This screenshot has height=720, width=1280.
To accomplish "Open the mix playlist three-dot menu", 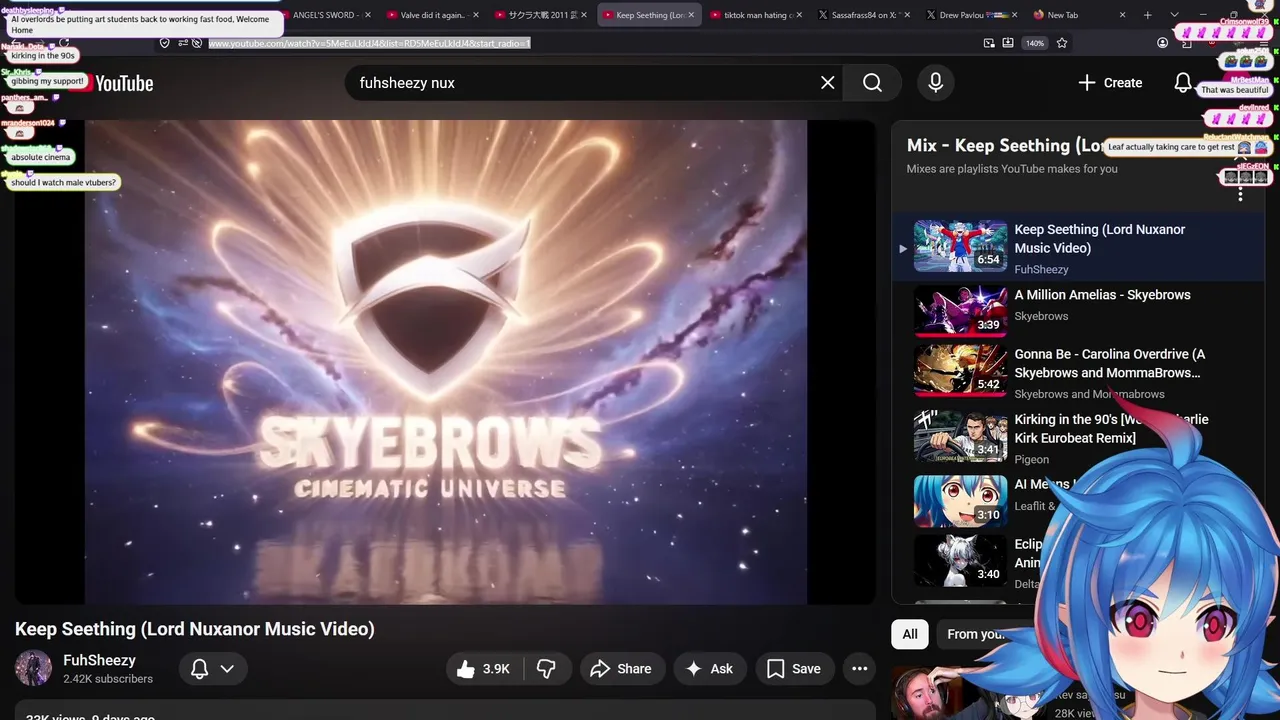I will [x=1240, y=193].
